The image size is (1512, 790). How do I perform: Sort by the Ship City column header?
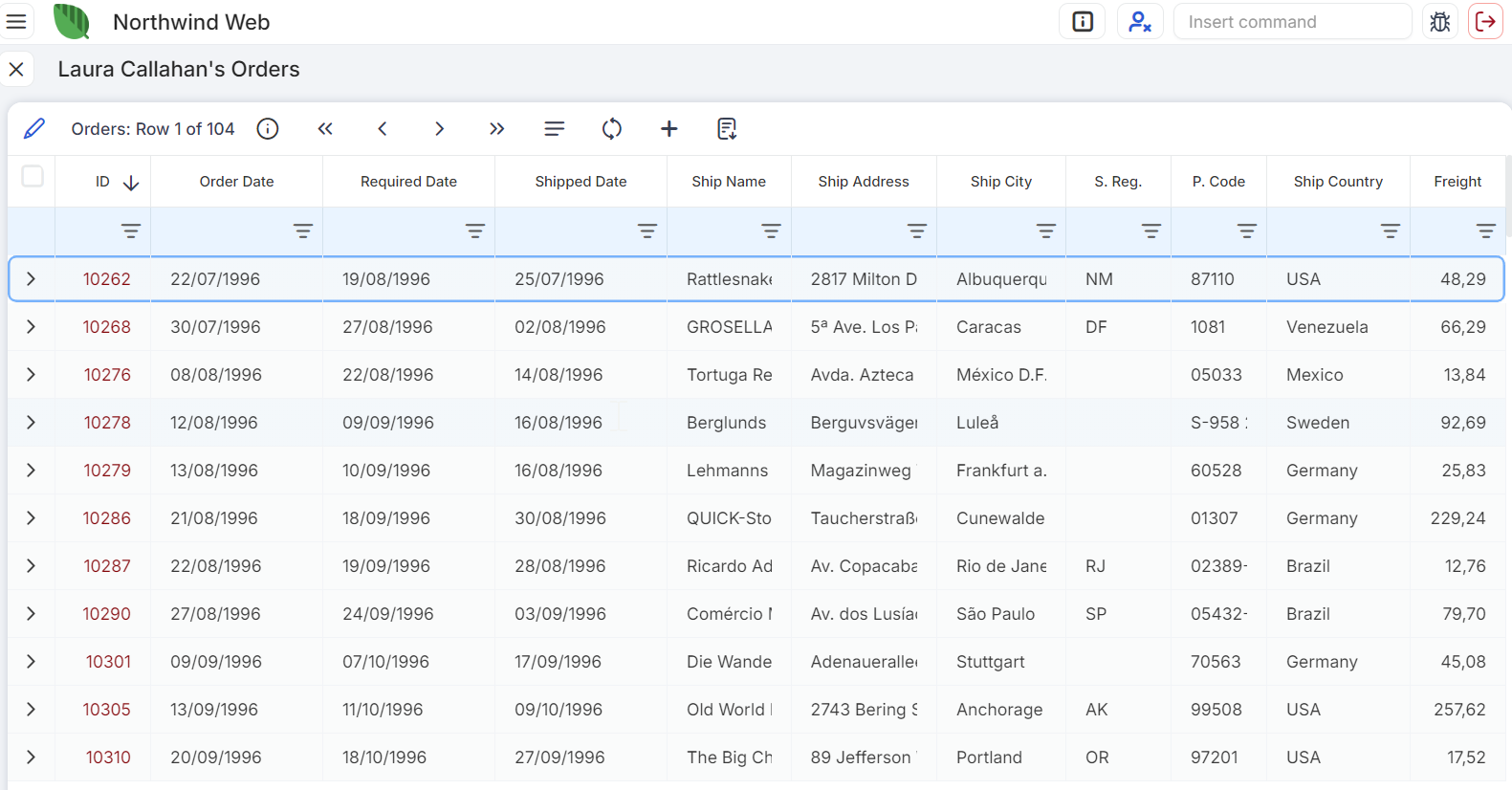click(x=1000, y=182)
